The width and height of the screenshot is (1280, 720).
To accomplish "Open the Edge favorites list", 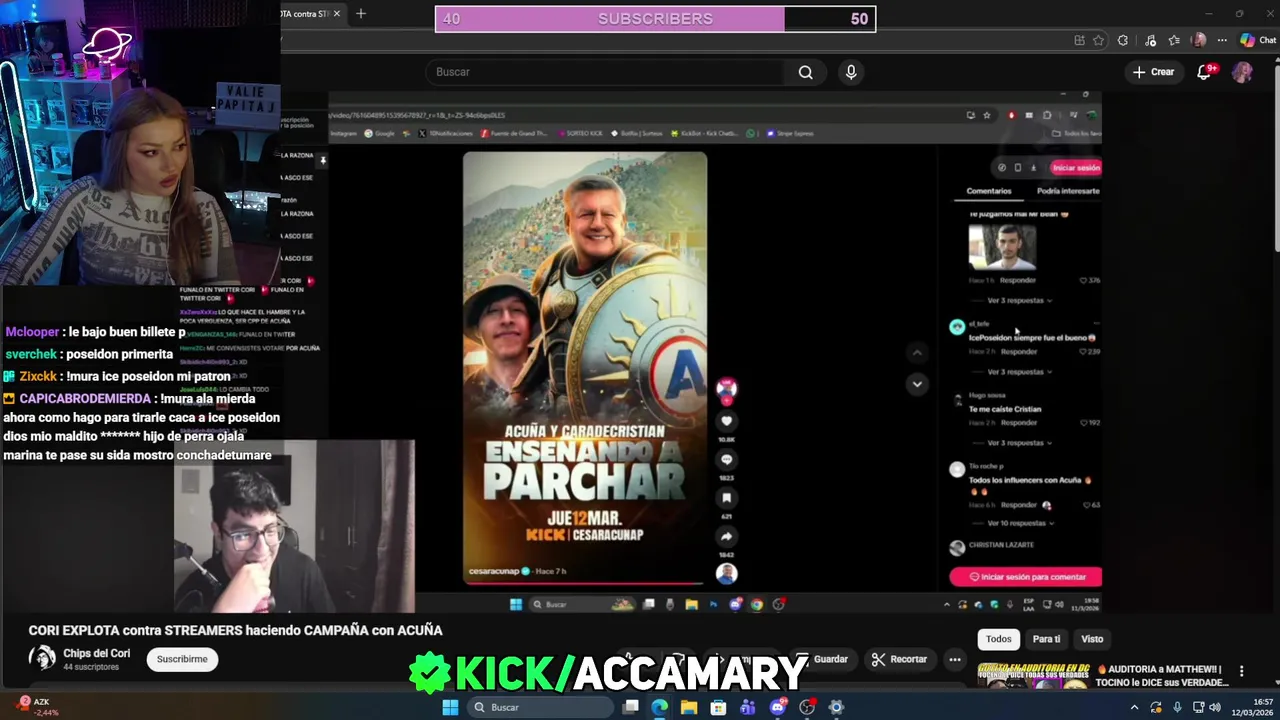I will (x=1174, y=41).
